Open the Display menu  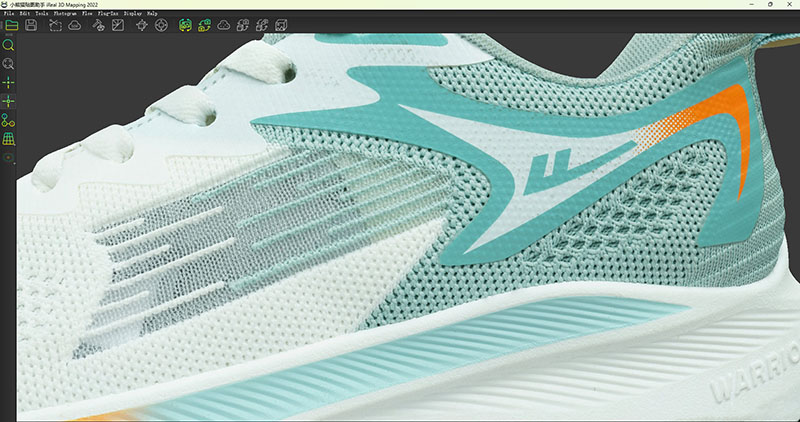(x=133, y=13)
